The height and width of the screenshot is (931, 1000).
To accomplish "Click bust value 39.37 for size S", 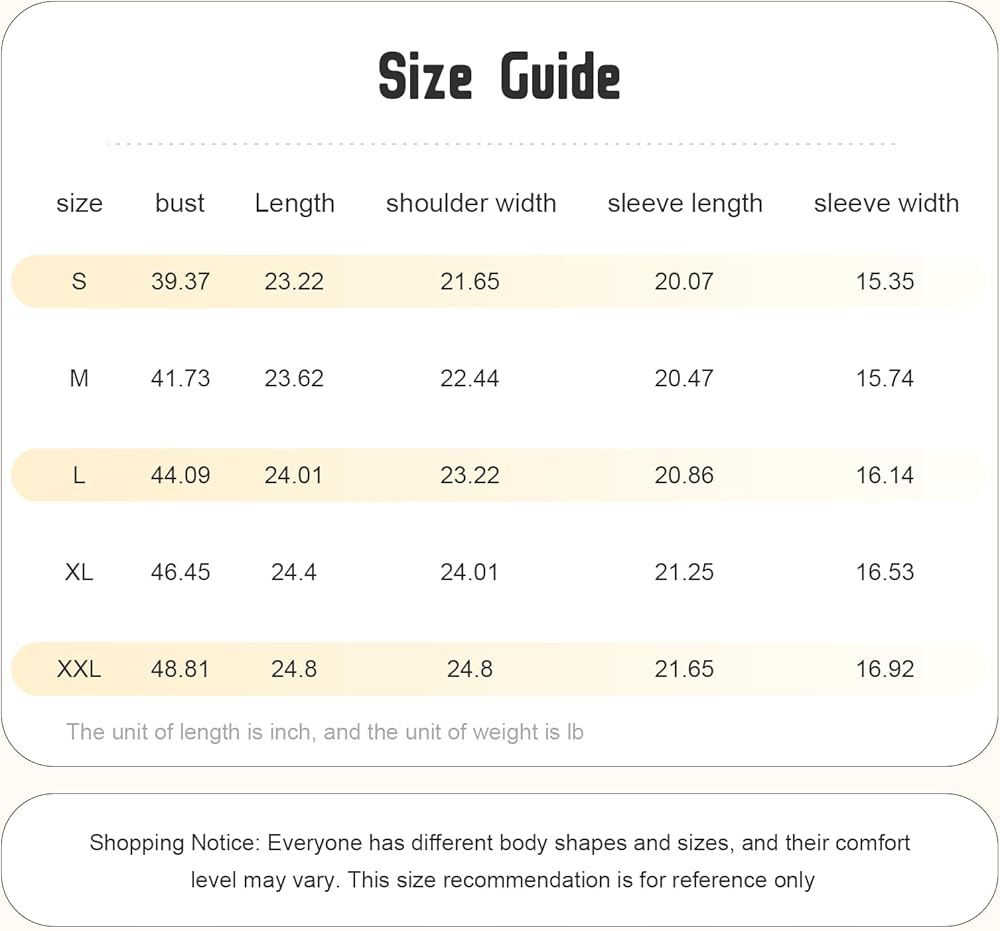I will (180, 281).
